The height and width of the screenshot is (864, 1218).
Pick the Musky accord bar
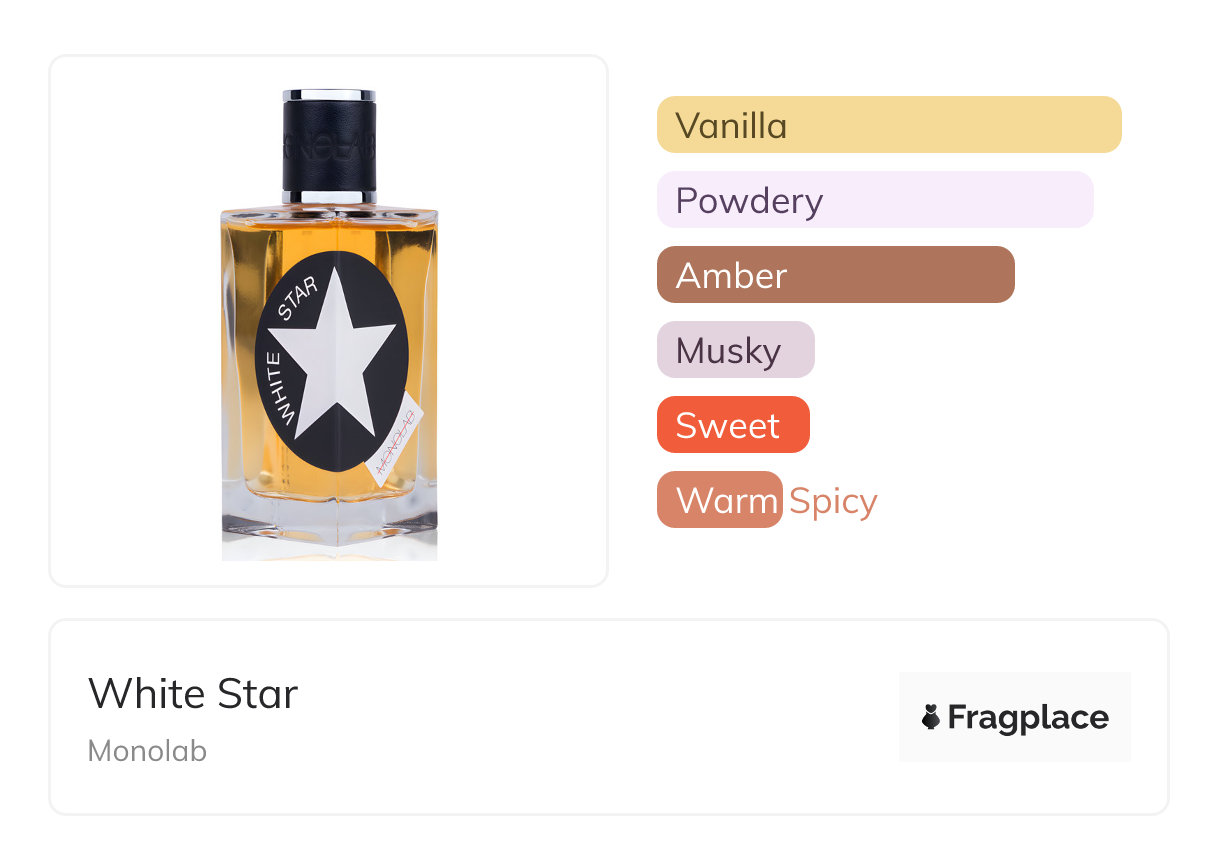735,350
